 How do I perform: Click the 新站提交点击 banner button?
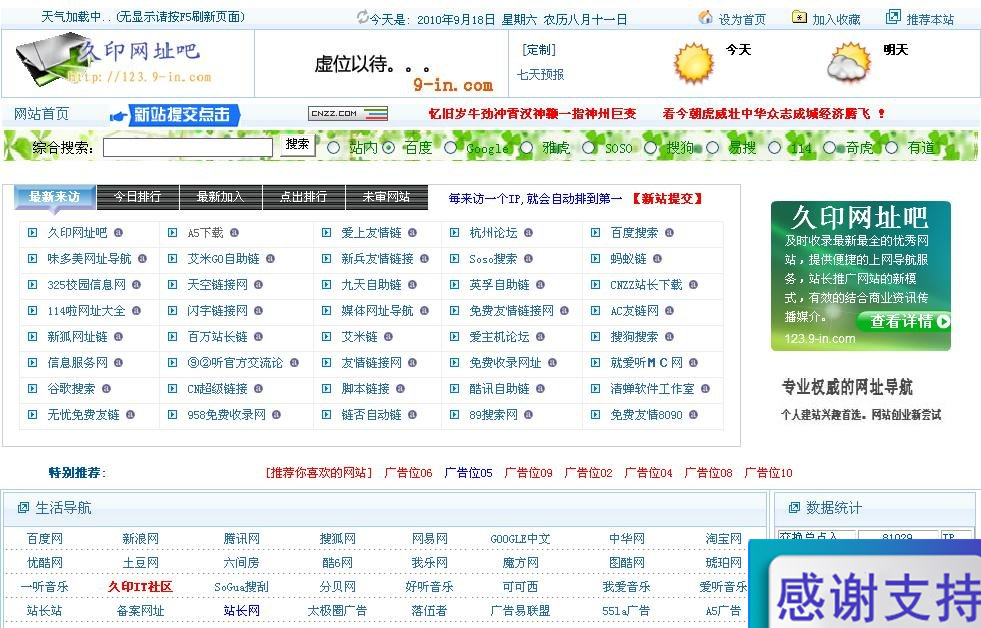184,114
